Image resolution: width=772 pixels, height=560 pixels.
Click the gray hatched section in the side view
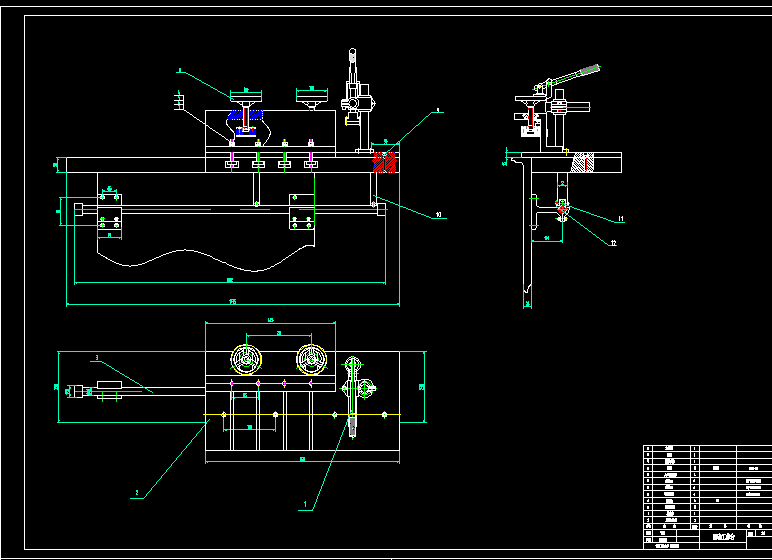pyautogui.click(x=582, y=163)
